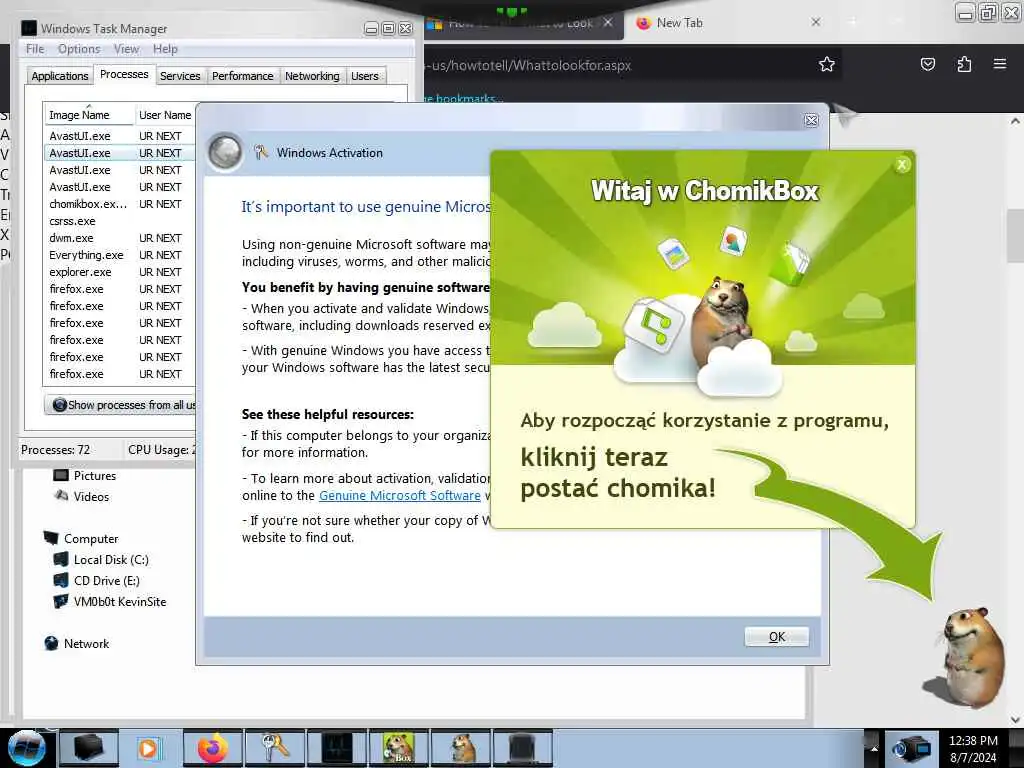Open Videos in the Explorer sidebar
The width and height of the screenshot is (1024, 768).
[x=82, y=496]
